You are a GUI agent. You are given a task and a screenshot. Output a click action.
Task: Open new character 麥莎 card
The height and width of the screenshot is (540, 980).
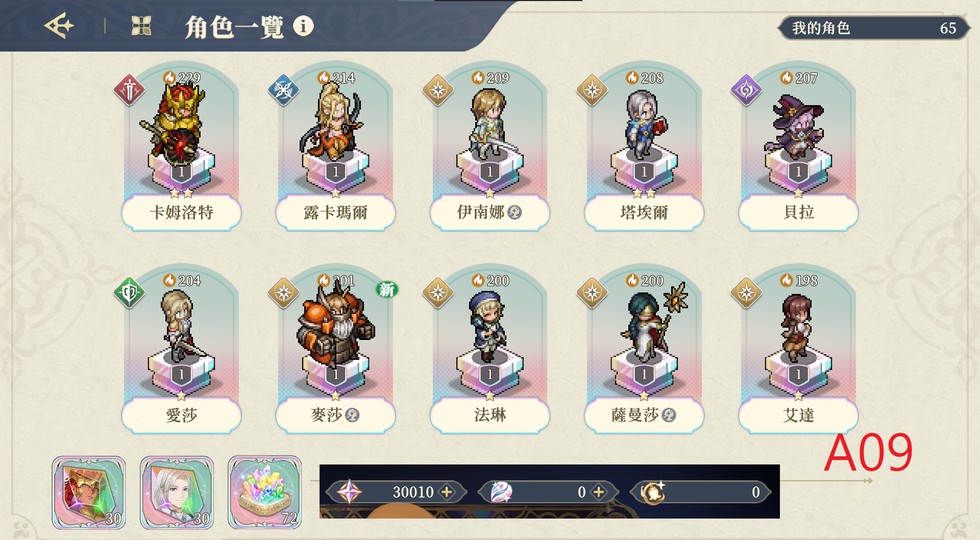(x=336, y=349)
